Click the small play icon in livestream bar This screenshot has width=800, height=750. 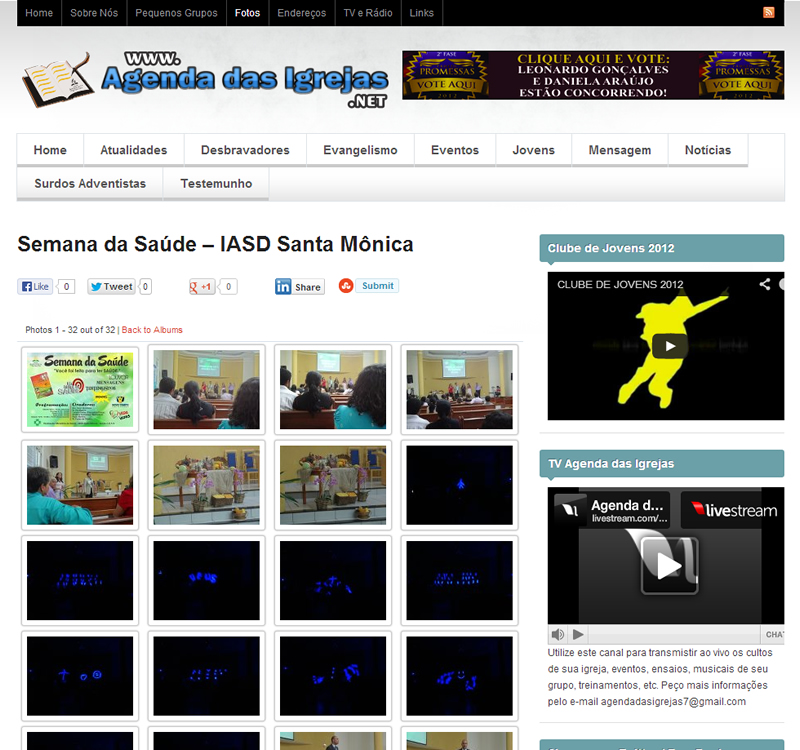(578, 634)
